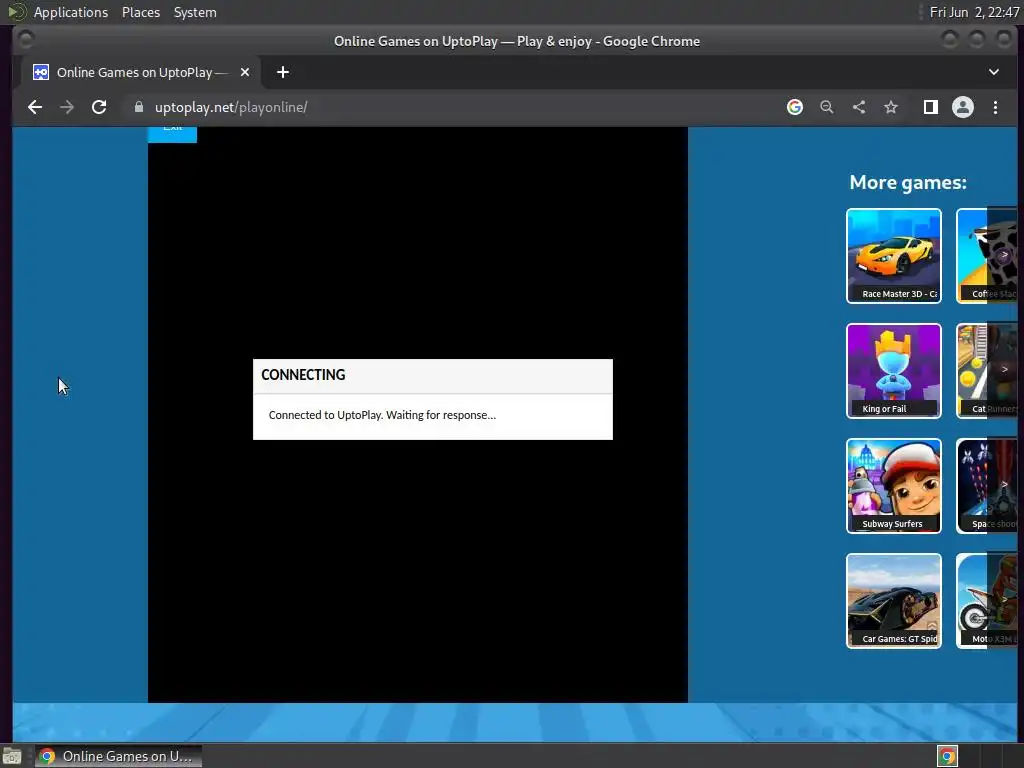1024x768 pixels.
Task: Go back to the previous page
Action: coord(35,107)
